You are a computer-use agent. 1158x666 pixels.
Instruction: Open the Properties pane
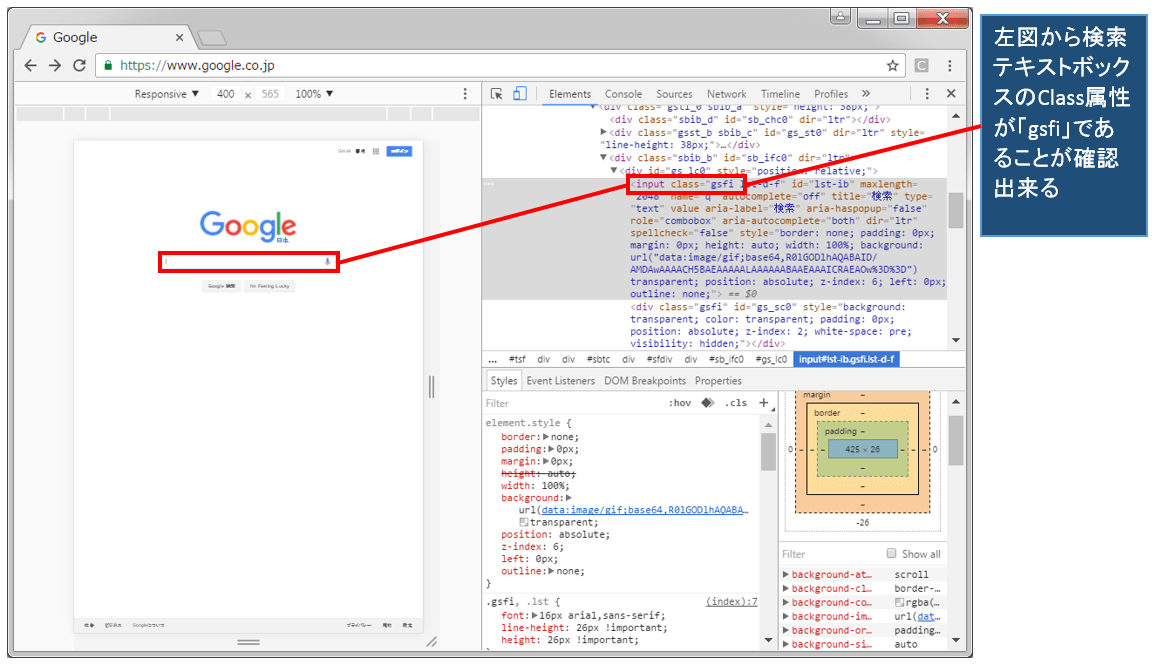718,381
